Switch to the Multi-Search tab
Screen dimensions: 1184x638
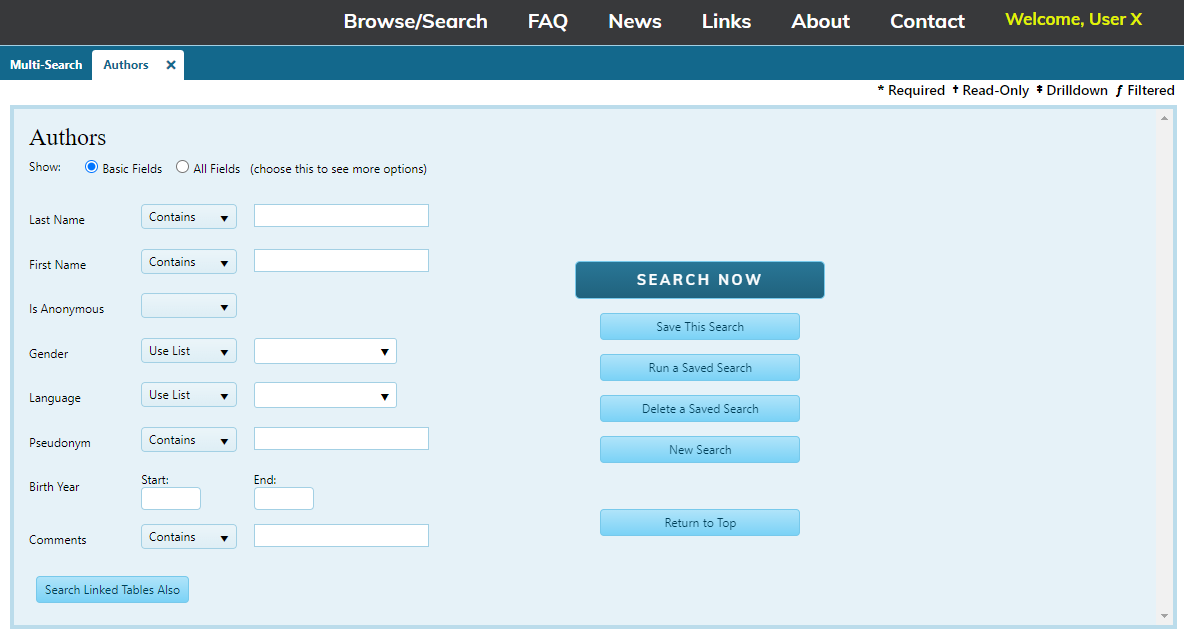tap(46, 65)
